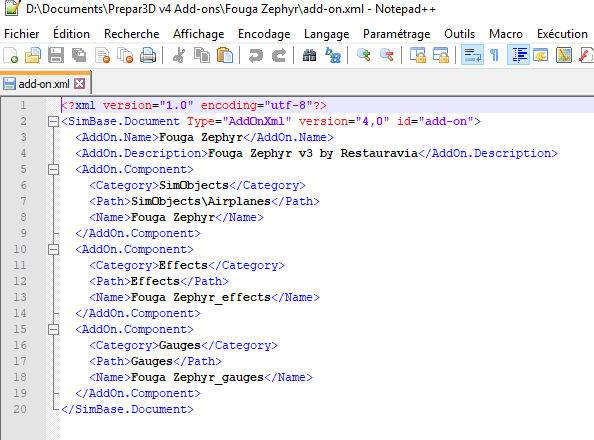
Task: Open Find dialog via binoculars icon
Action: click(310, 55)
